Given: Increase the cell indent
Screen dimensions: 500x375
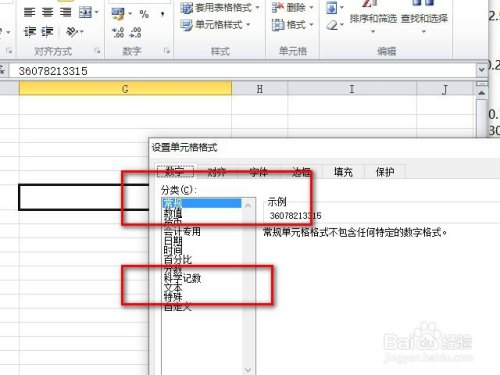Looking at the screenshot, I should point(47,32).
